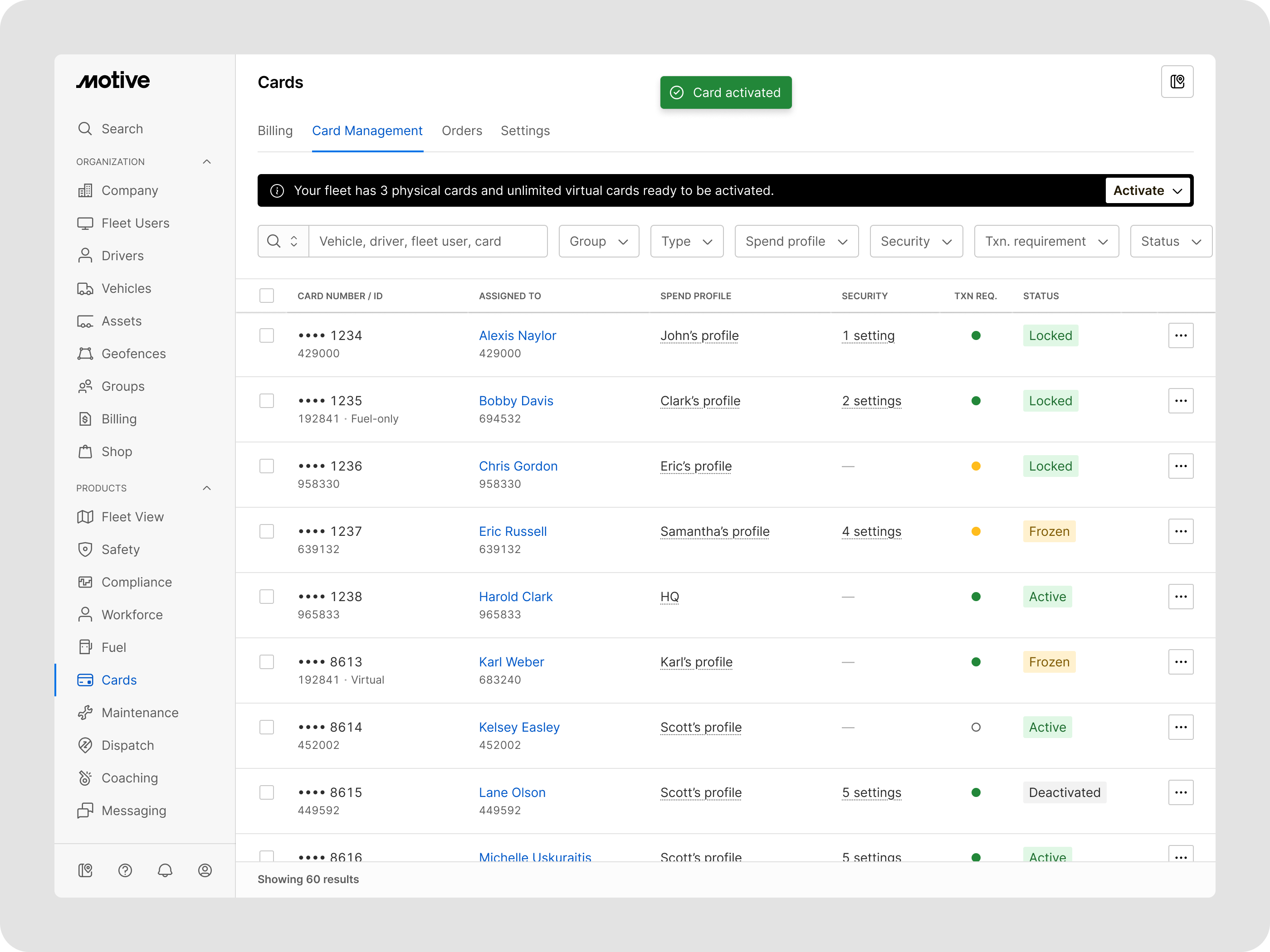
Task: Open notifications bell icon
Action: pyautogui.click(x=165, y=870)
